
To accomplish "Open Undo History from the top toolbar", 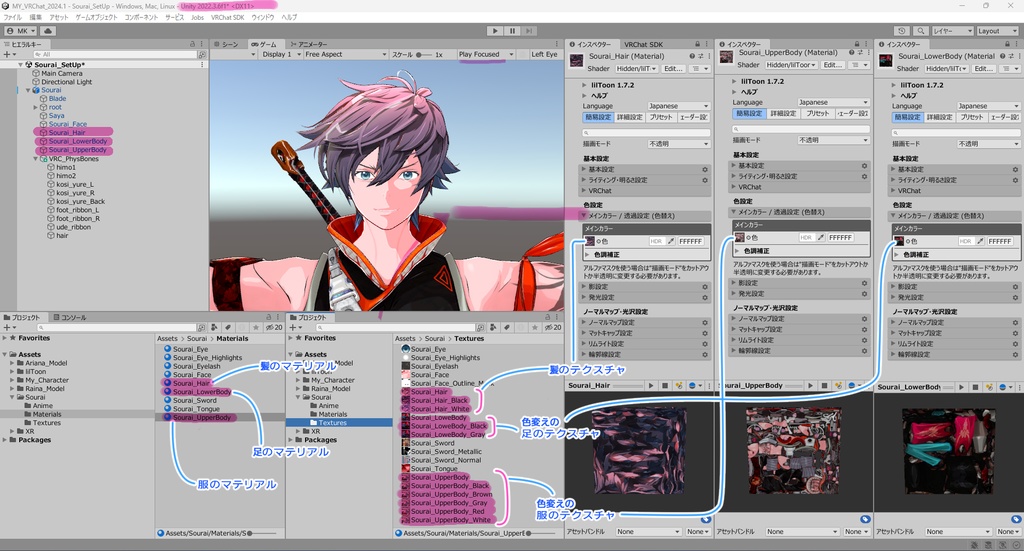I will pos(902,31).
